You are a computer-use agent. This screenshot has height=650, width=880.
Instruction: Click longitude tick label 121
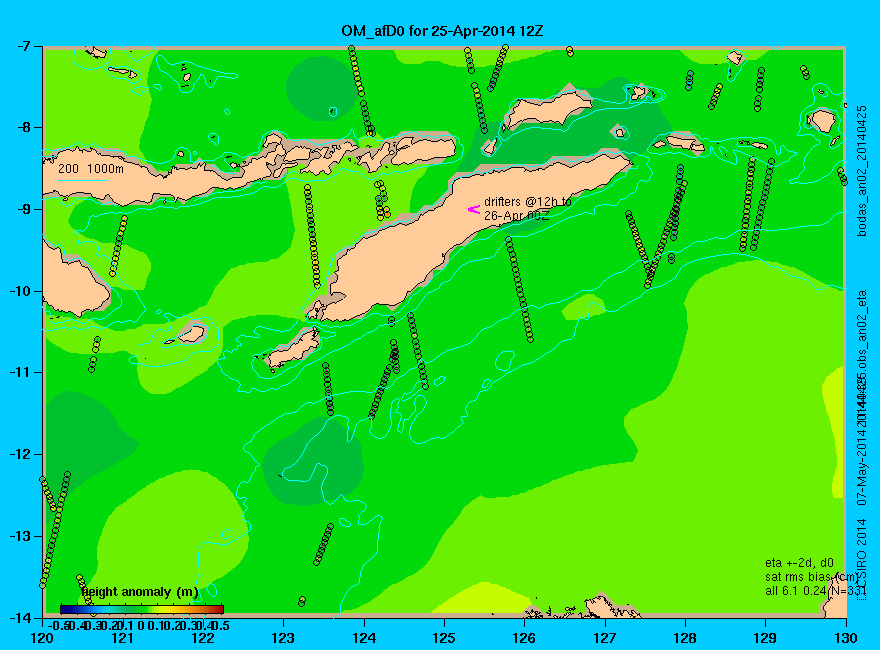122,638
